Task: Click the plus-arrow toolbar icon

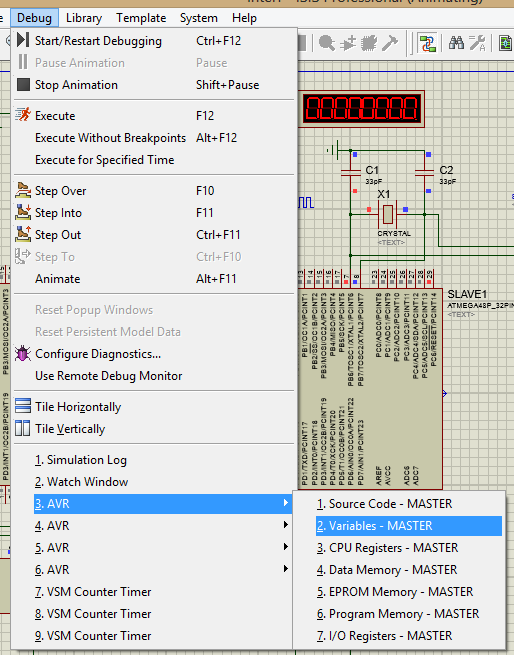Action: [348, 43]
